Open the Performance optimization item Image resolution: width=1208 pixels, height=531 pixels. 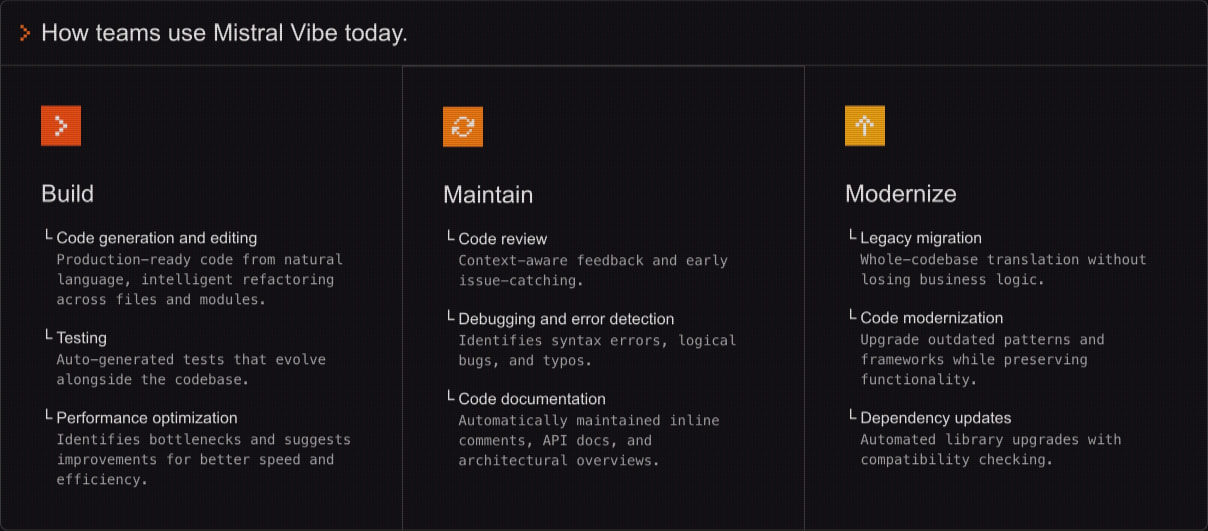pyautogui.click(x=147, y=418)
